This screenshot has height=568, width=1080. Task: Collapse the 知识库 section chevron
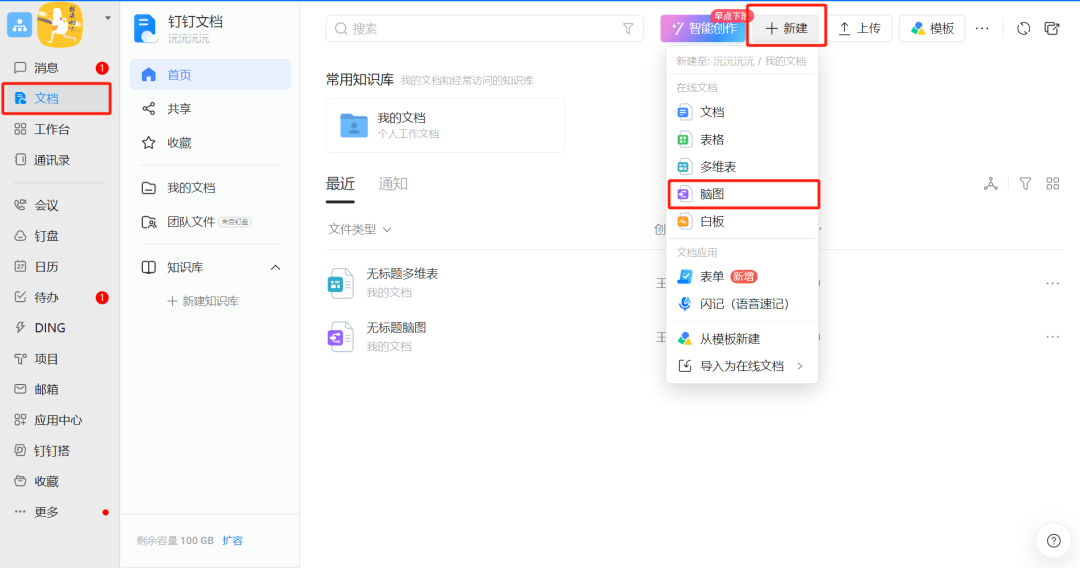[x=276, y=267]
